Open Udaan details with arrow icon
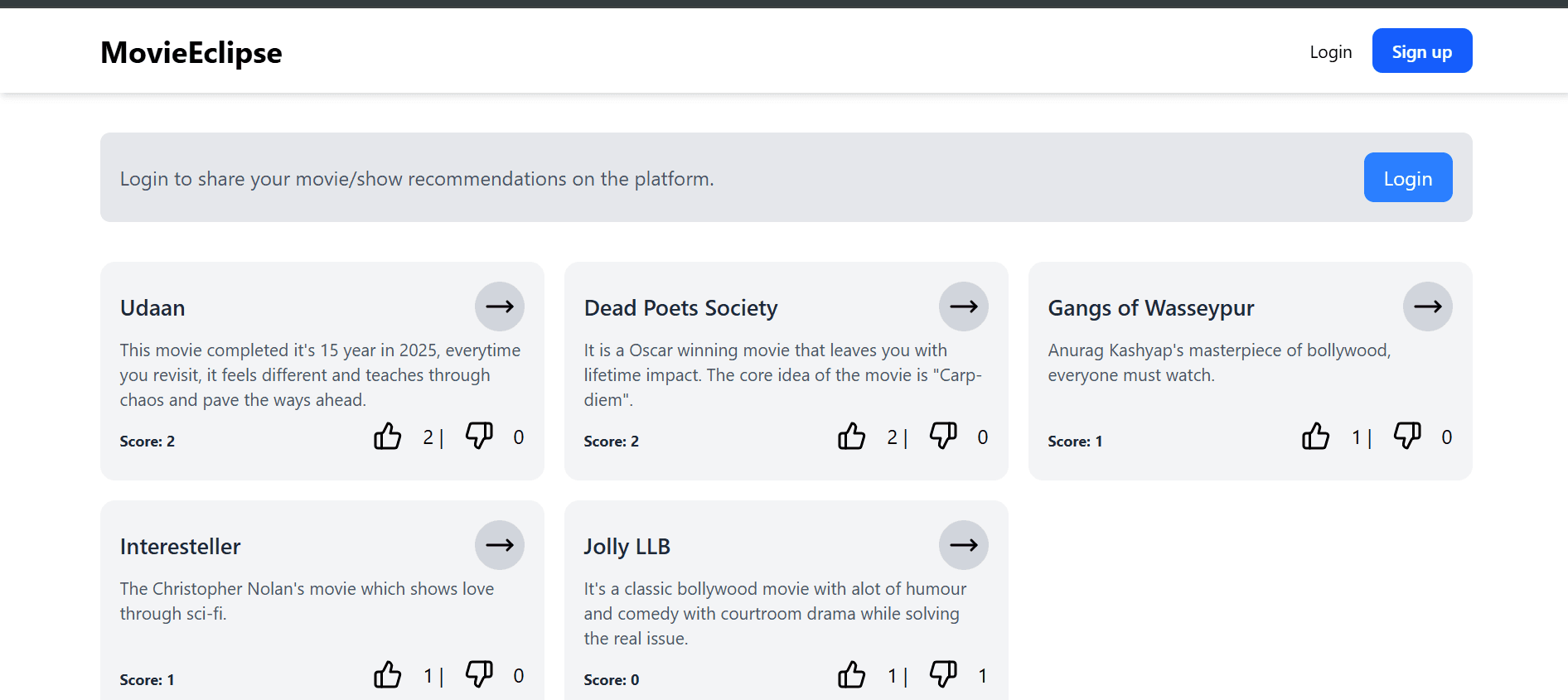 tap(499, 307)
